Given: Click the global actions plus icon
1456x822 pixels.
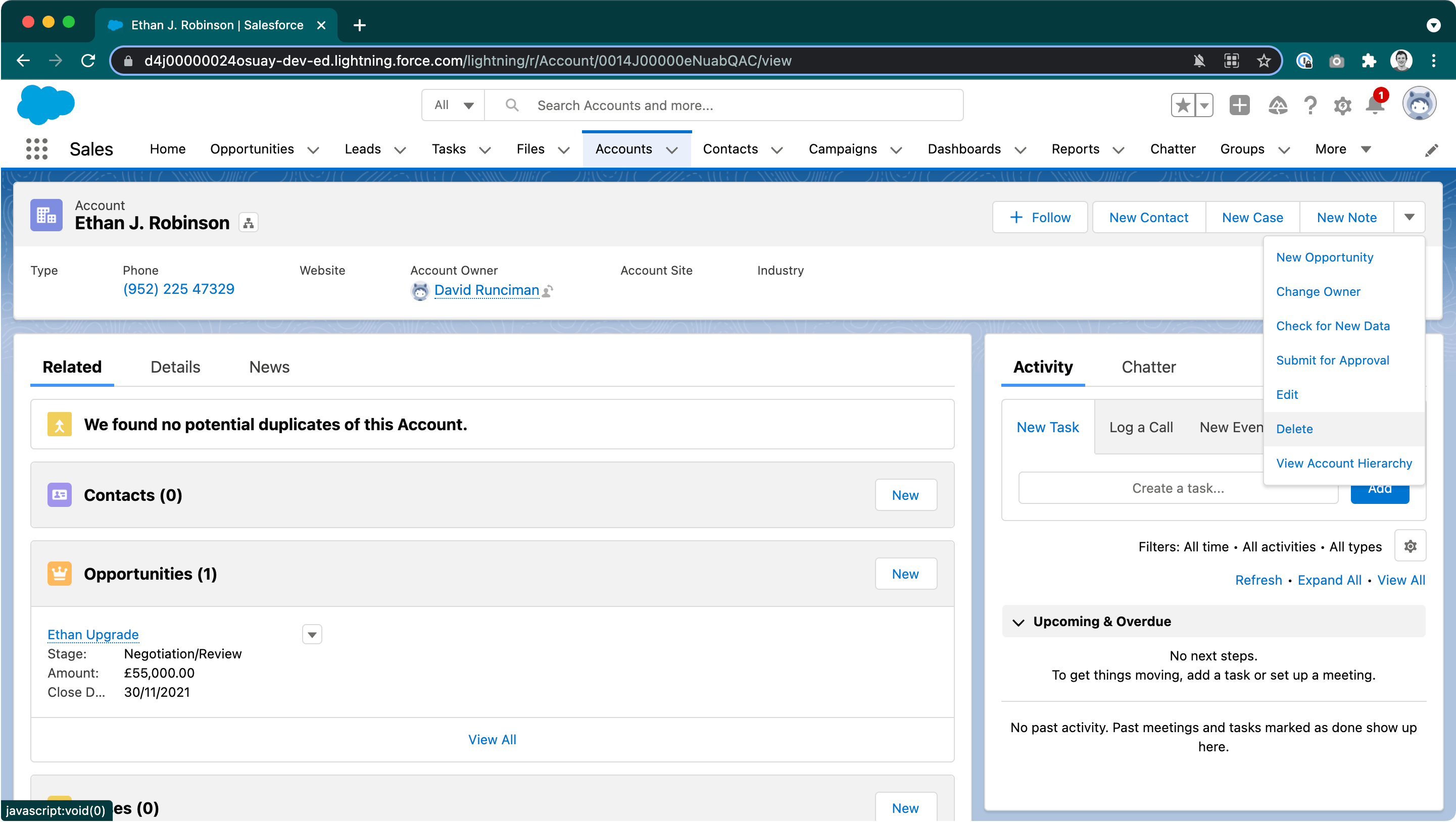Looking at the screenshot, I should (x=1240, y=106).
